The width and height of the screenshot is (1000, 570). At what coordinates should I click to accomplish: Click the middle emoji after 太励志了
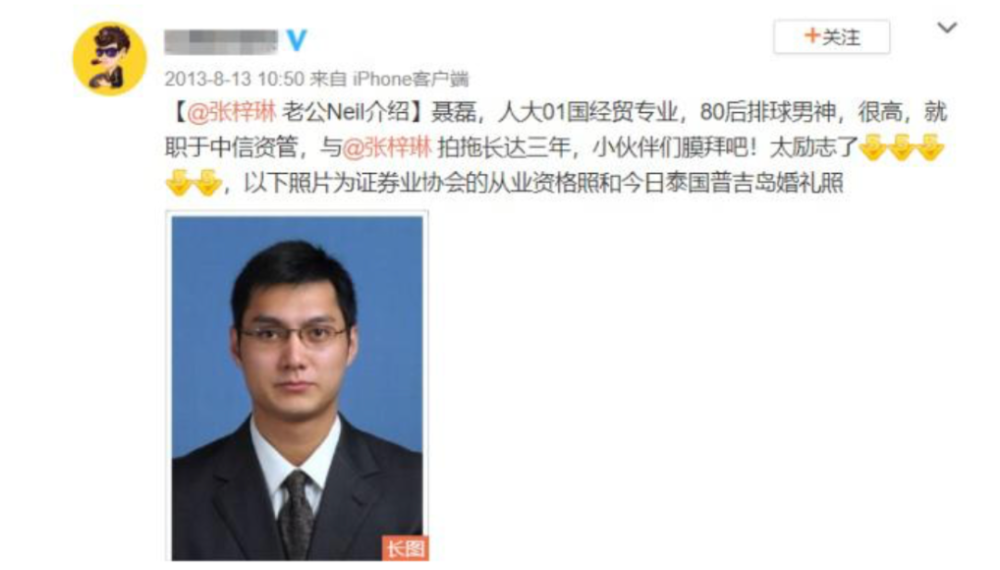click(901, 147)
